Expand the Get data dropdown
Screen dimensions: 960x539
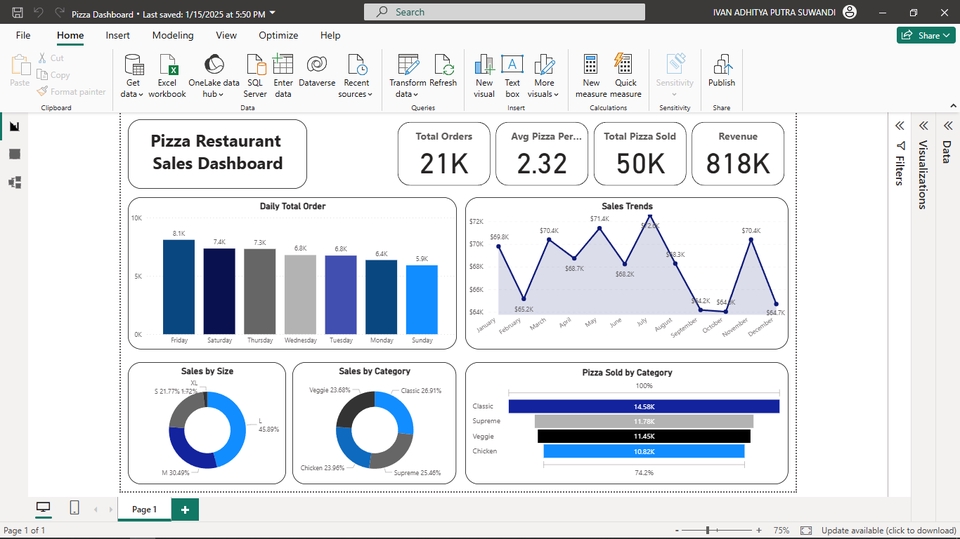tap(133, 94)
